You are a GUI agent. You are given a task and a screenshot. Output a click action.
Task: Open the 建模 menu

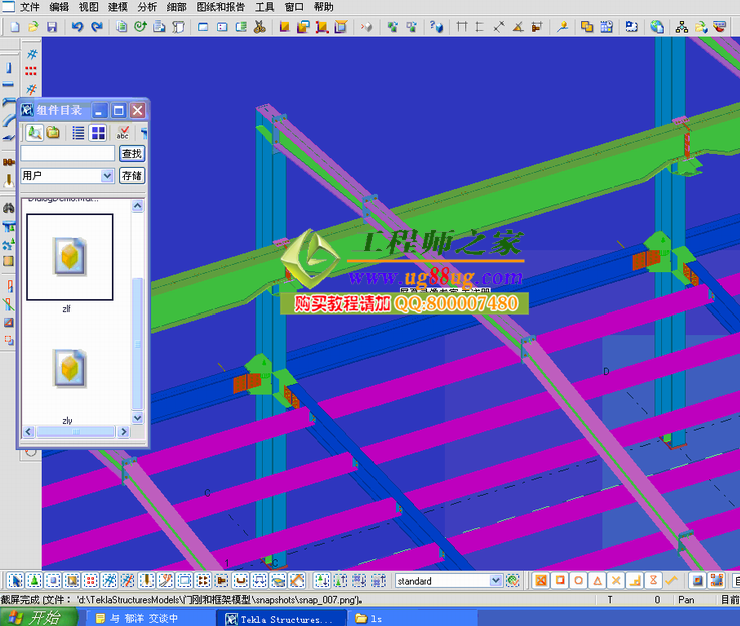[x=117, y=6]
